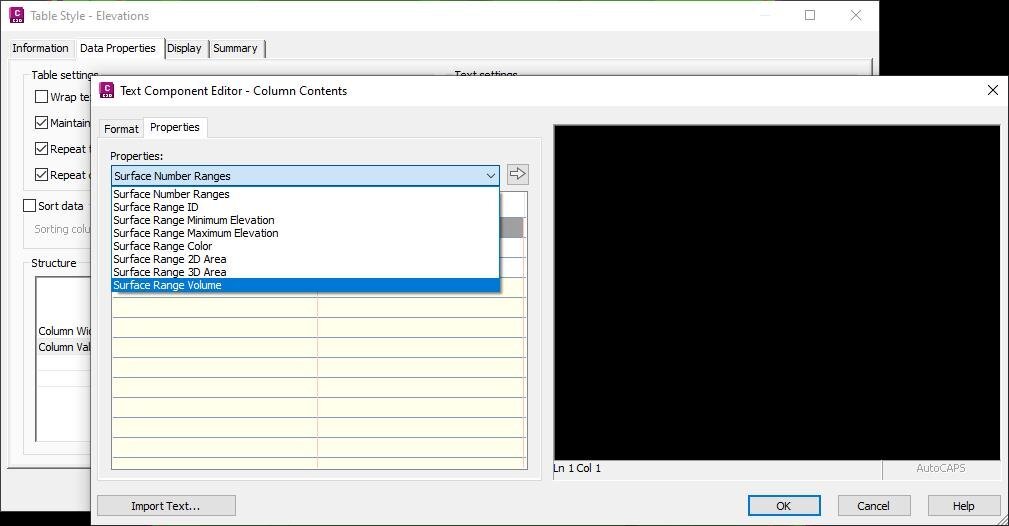Choose Surface Range ID option
This screenshot has width=1009, height=526.
point(305,207)
